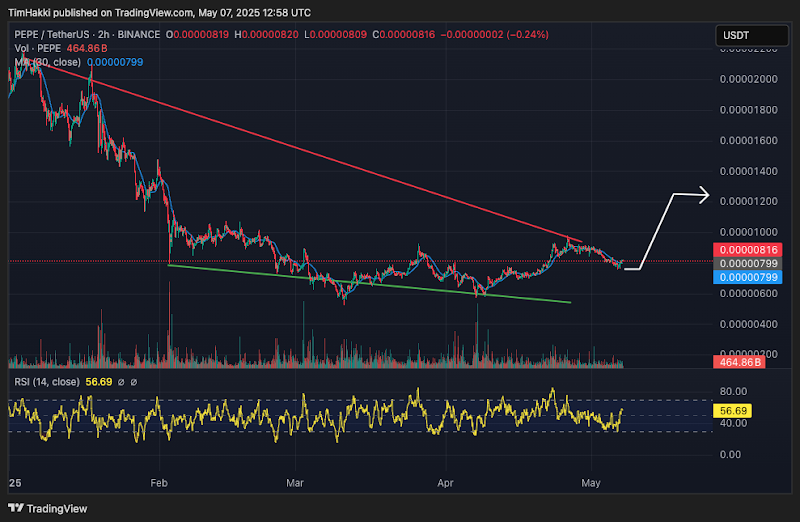The height and width of the screenshot is (522, 800).
Task: Click the Feb label on time axis
Action: 159,483
